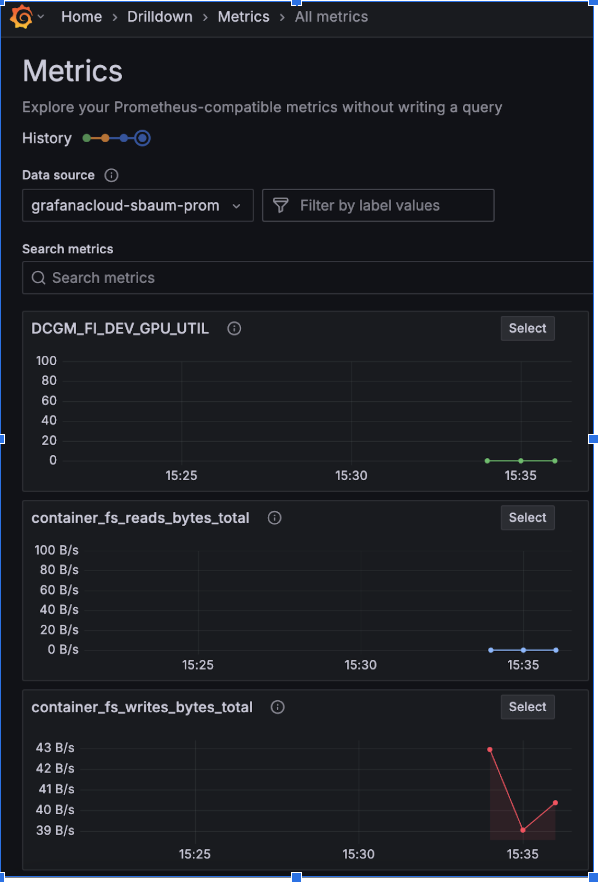Activate the currently highlighted blue history dot

(141, 138)
